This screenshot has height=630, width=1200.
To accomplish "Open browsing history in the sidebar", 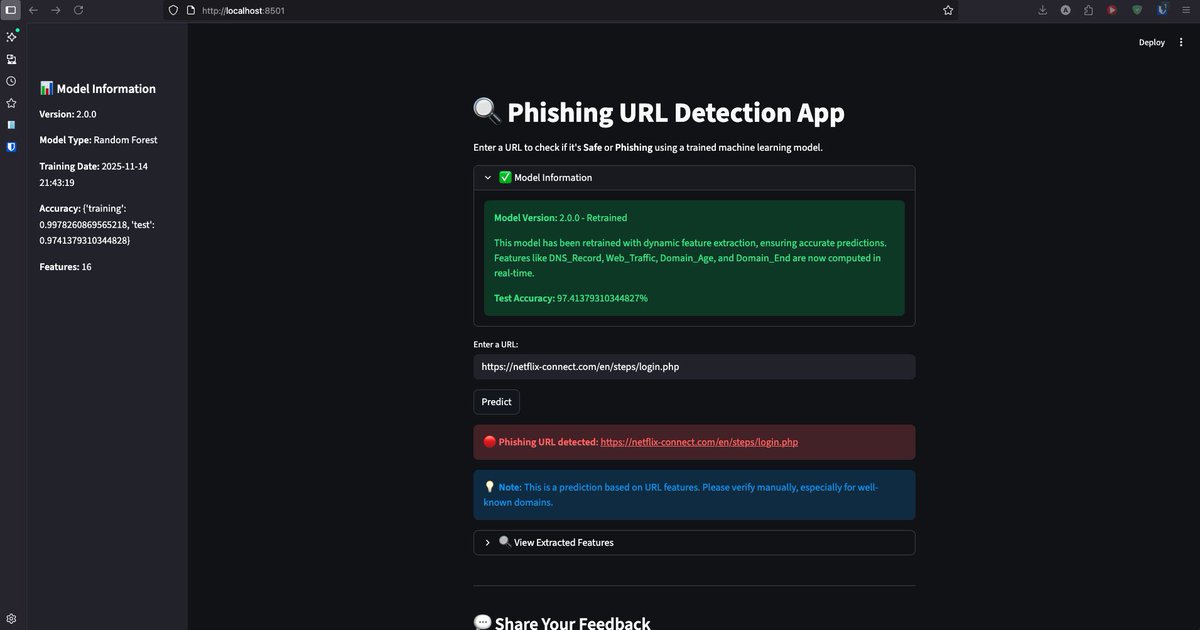I will pyautogui.click(x=12, y=81).
